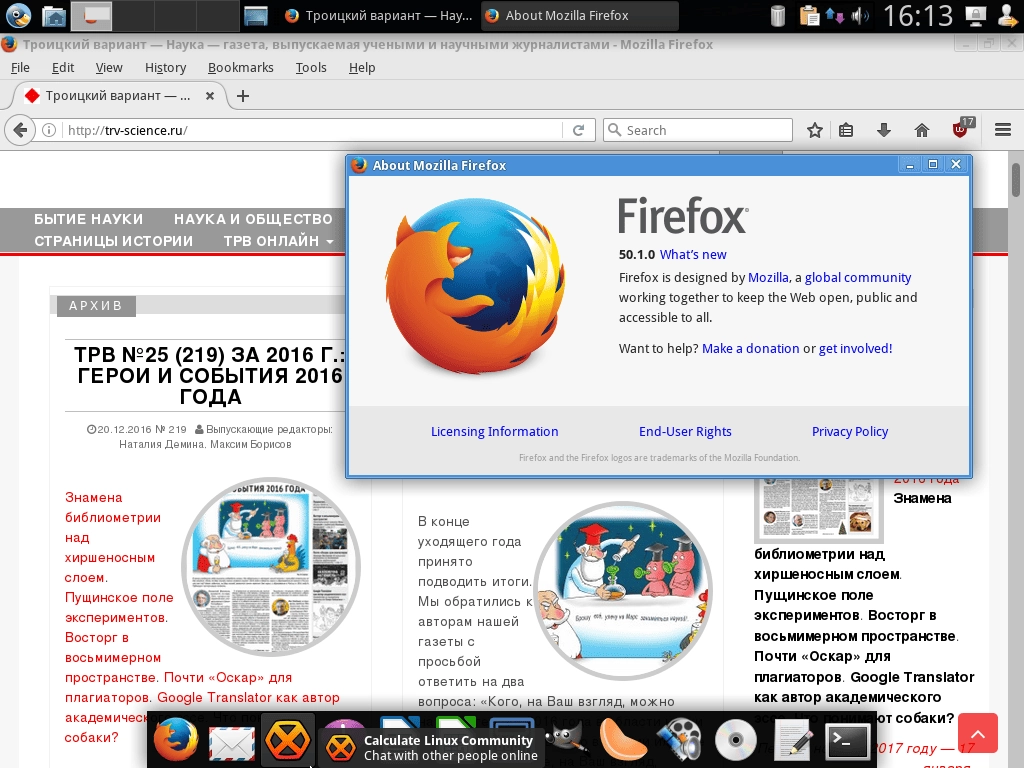Launch Clementine orange music player dock icon
The width and height of the screenshot is (1024, 768).
coord(622,739)
